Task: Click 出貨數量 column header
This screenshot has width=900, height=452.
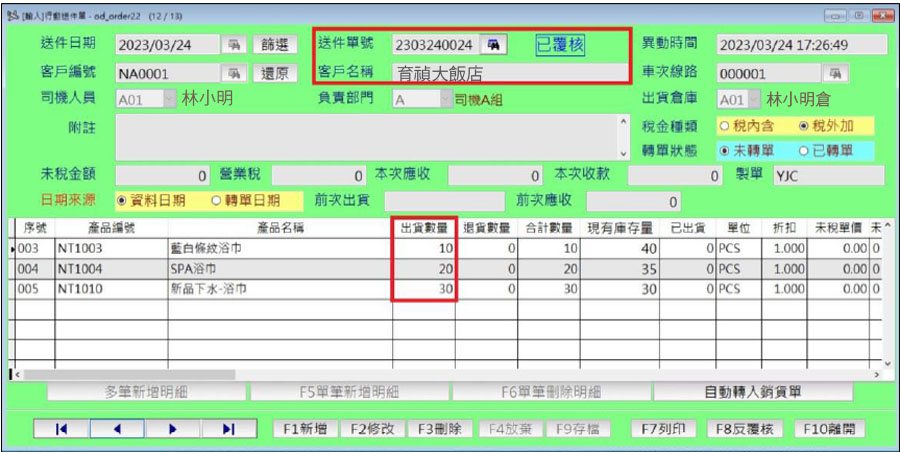Action: 424,228
